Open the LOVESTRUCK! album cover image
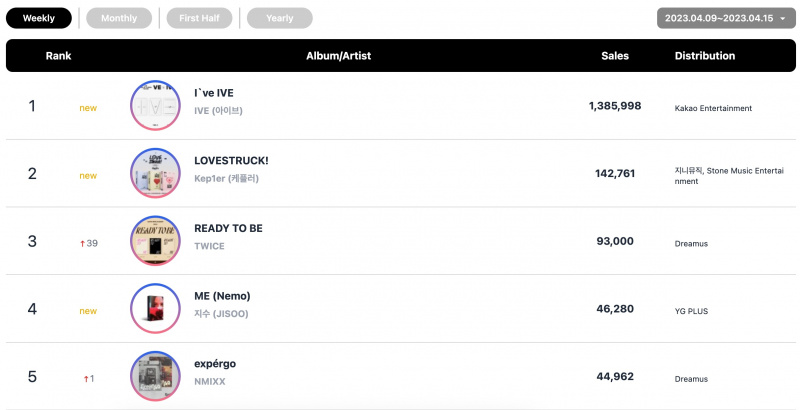Image resolution: width=800 pixels, height=410 pixels. point(156,173)
